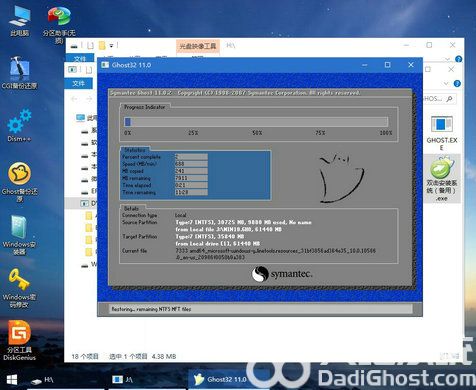
Task: Click the Ghost restore progress bar
Action: tap(256, 122)
